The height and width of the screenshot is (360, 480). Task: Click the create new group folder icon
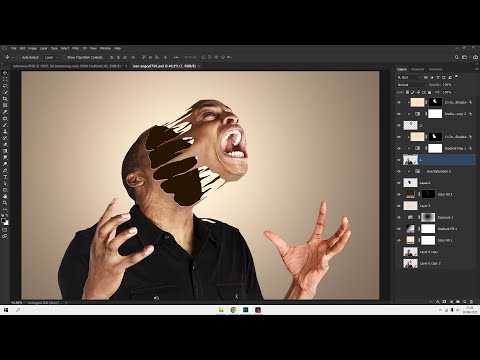(458, 302)
